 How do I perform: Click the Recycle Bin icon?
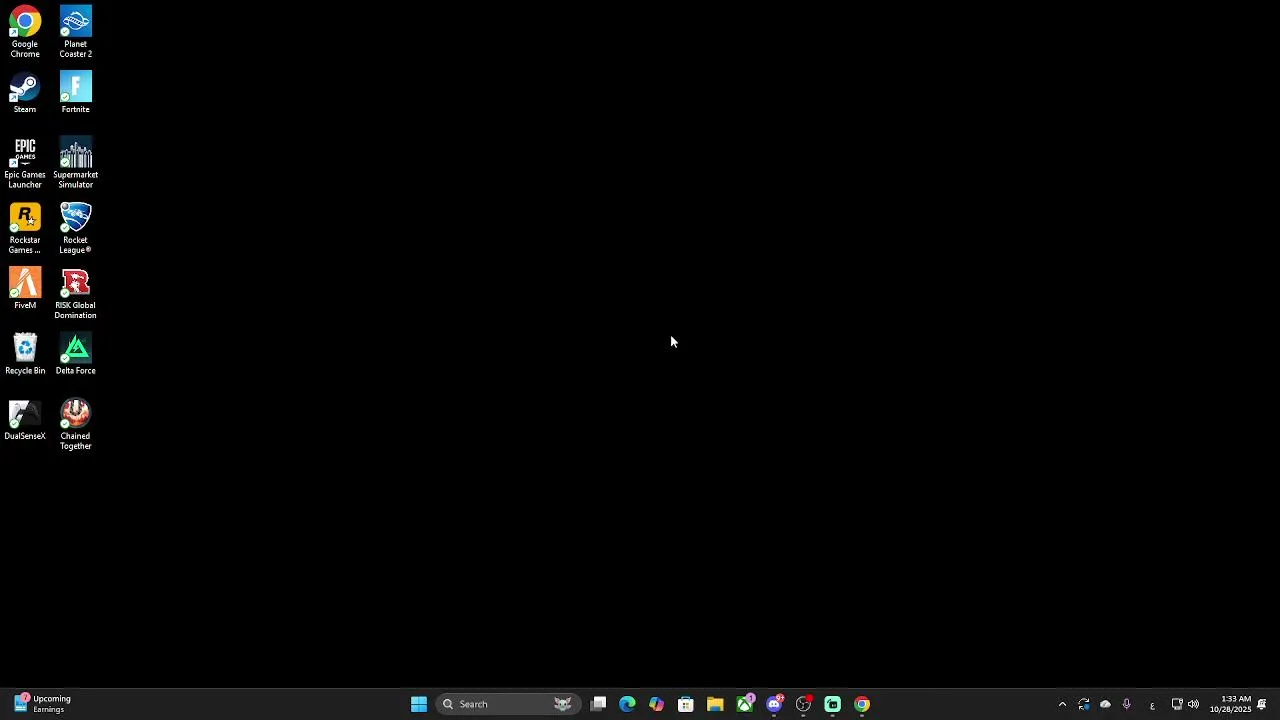[x=25, y=354]
